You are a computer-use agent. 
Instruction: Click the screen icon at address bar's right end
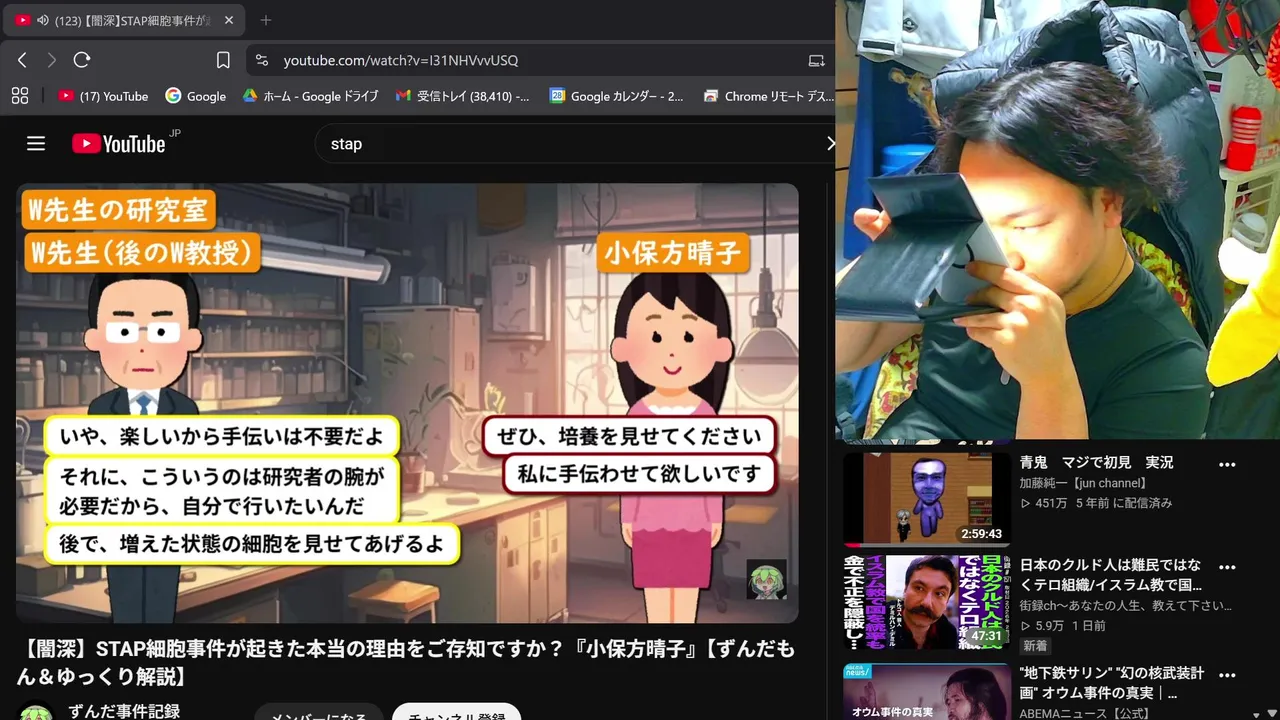pos(816,60)
